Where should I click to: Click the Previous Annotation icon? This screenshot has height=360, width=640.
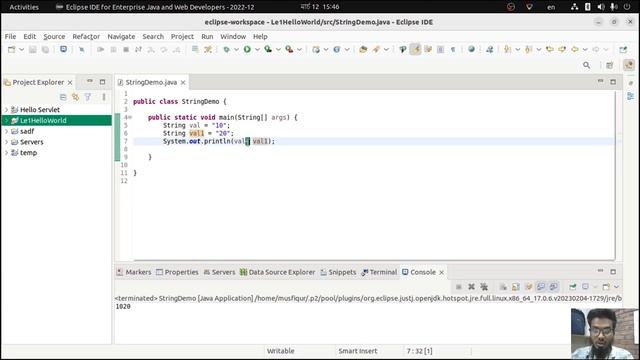coord(529,49)
